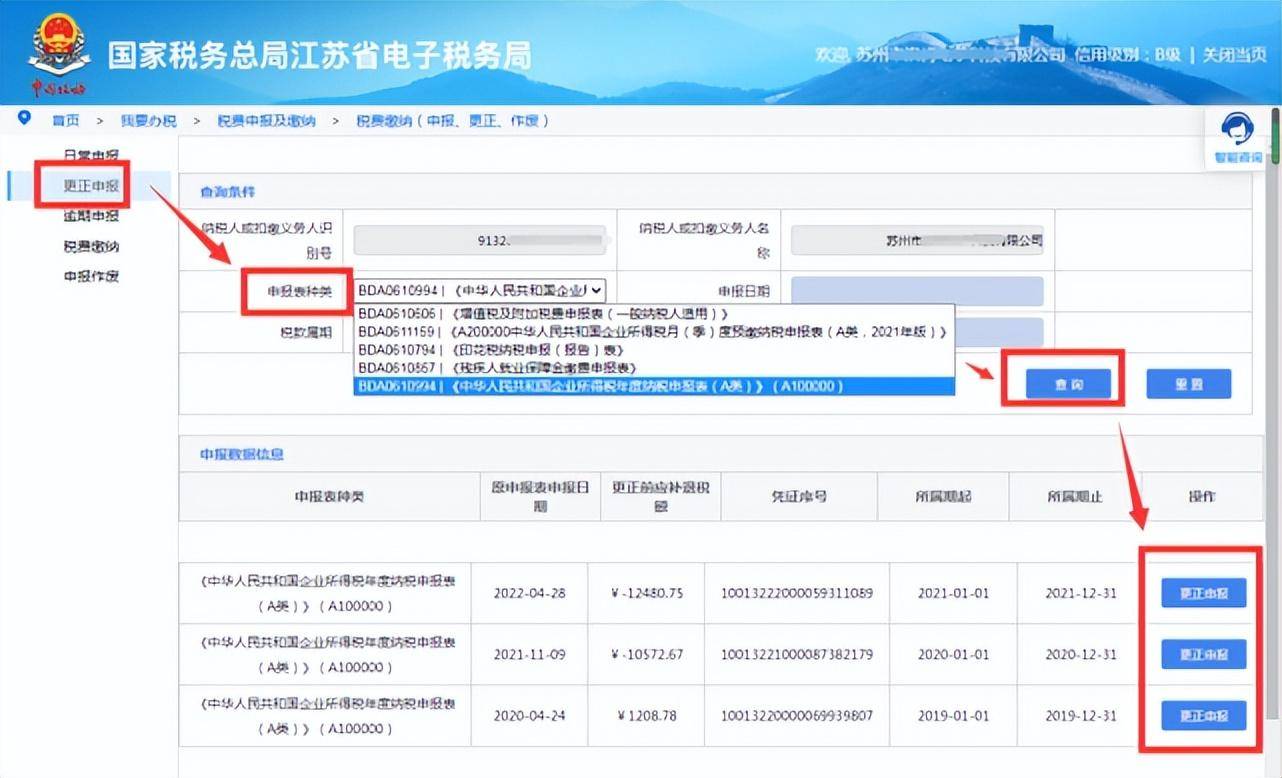Click 更正申报 button for the 2020-04-24 row

[x=1203, y=716]
